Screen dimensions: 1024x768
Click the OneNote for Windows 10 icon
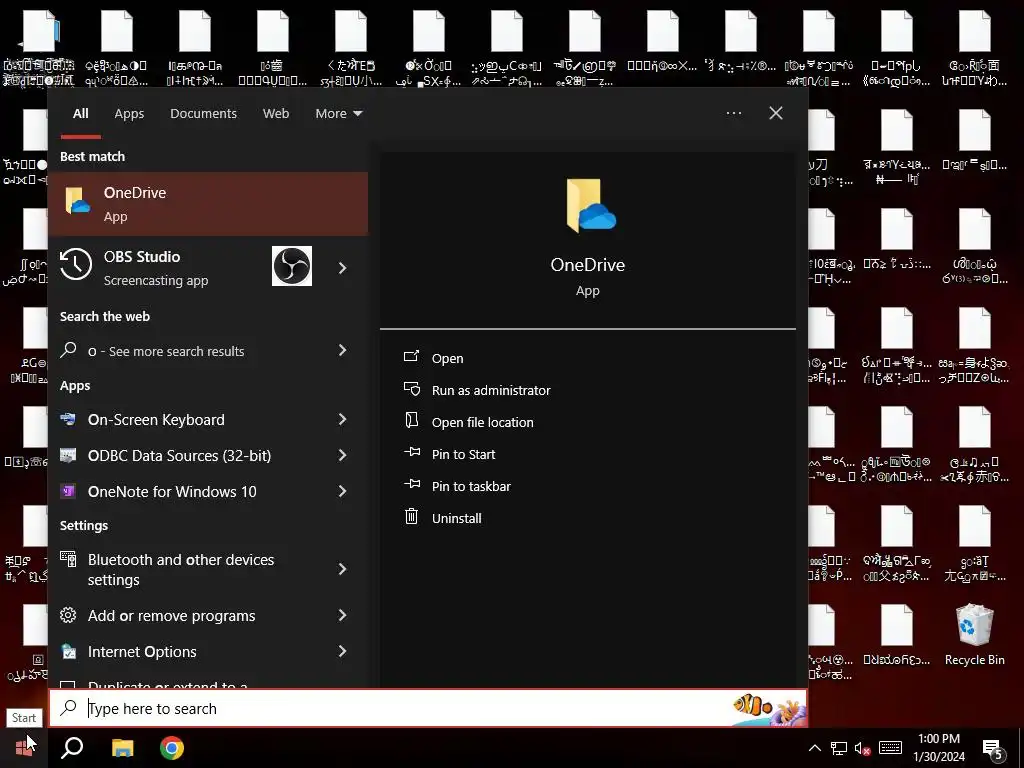point(68,491)
